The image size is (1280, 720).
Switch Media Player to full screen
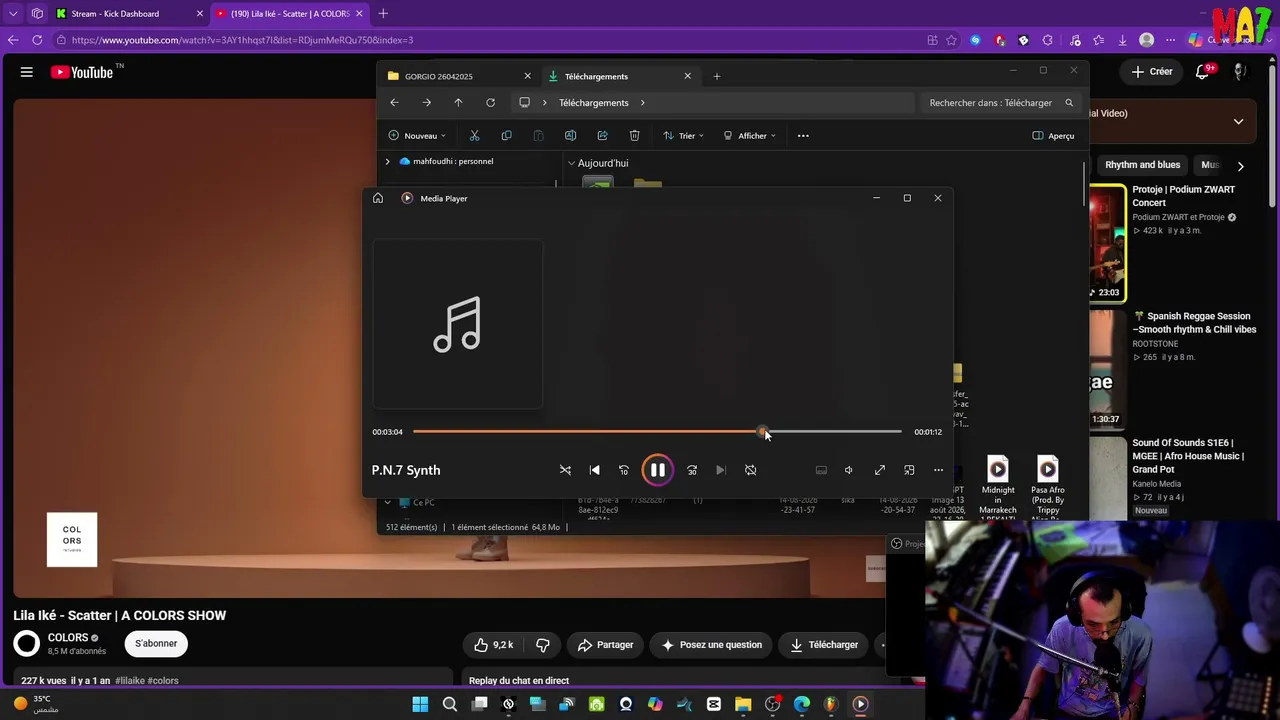click(880, 470)
